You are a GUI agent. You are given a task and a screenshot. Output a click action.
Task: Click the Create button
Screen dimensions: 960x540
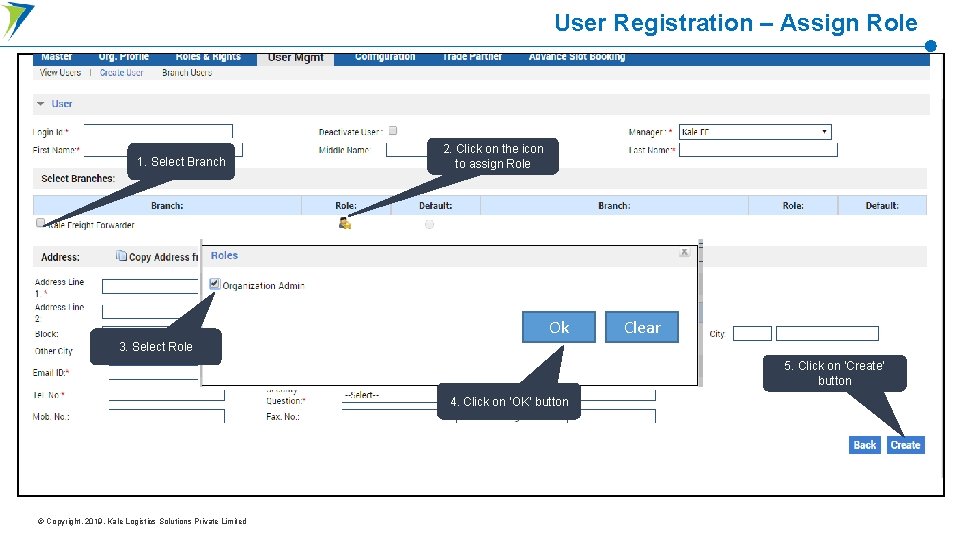pos(906,445)
